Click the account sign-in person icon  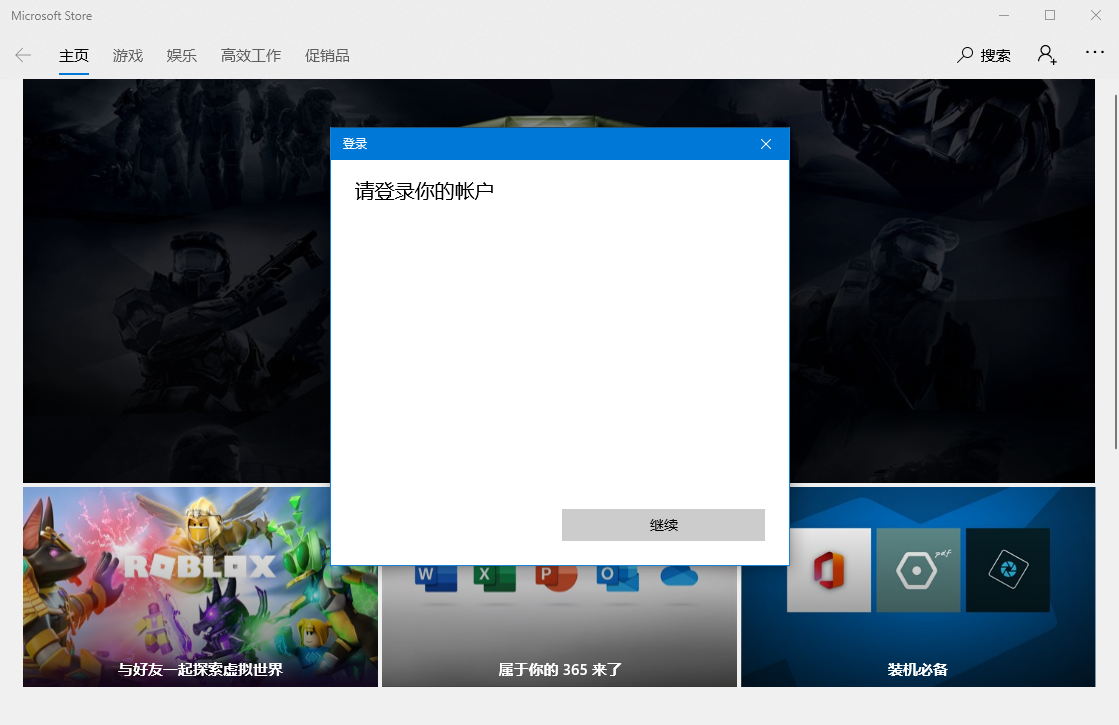pos(1047,55)
